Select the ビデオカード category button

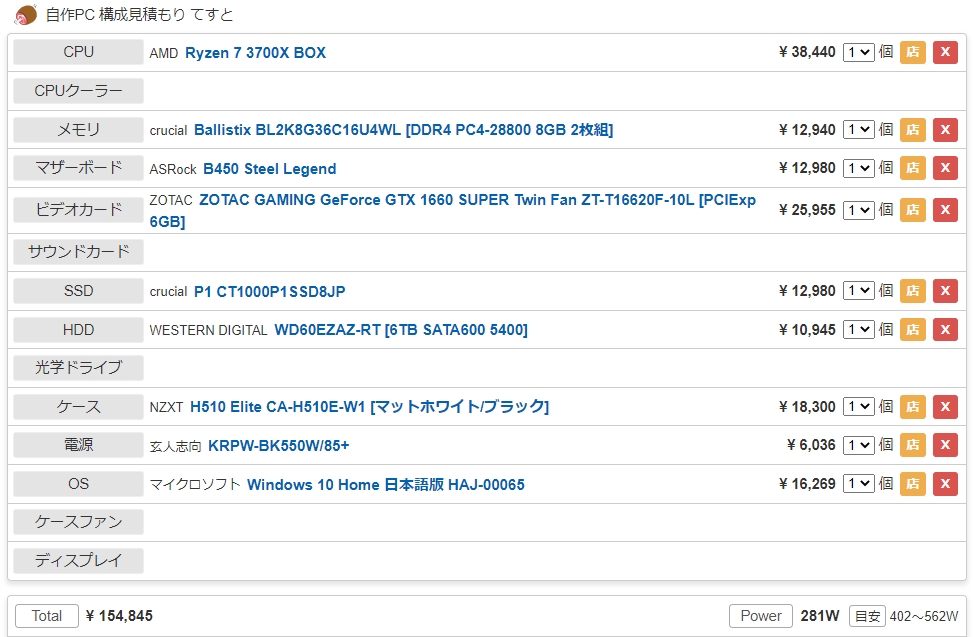pos(78,210)
